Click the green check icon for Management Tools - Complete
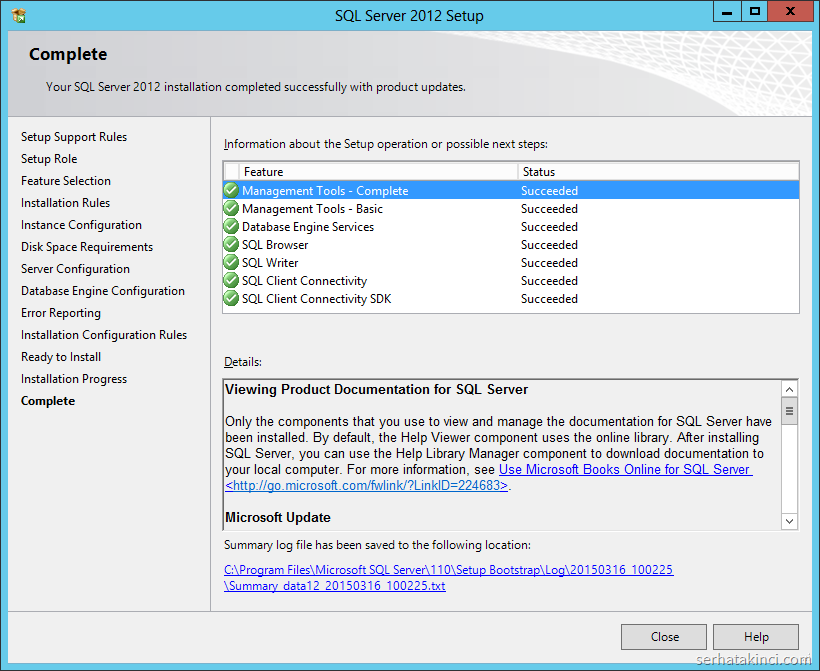820x671 pixels. [x=231, y=190]
